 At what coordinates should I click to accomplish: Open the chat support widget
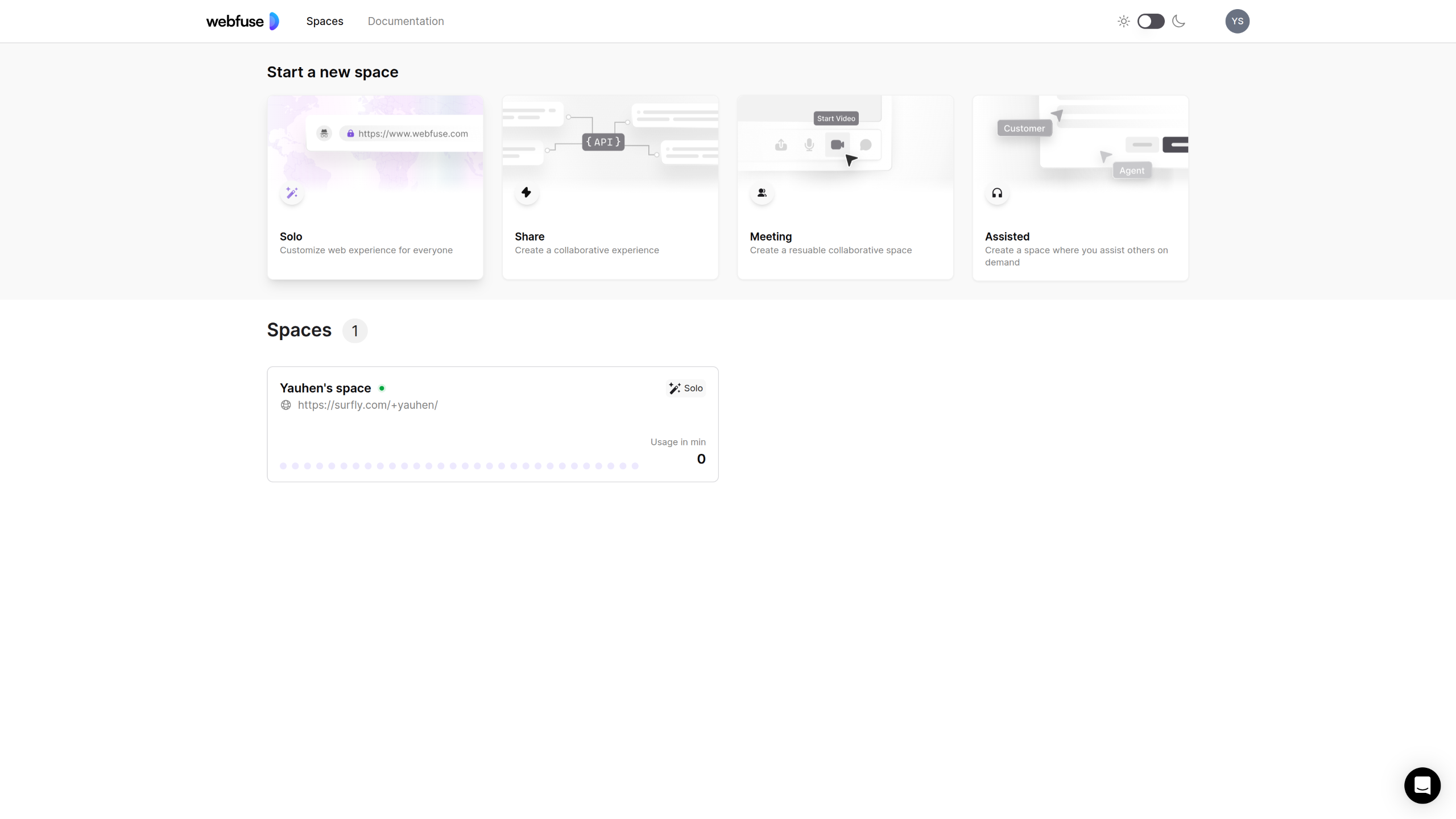(1422, 785)
